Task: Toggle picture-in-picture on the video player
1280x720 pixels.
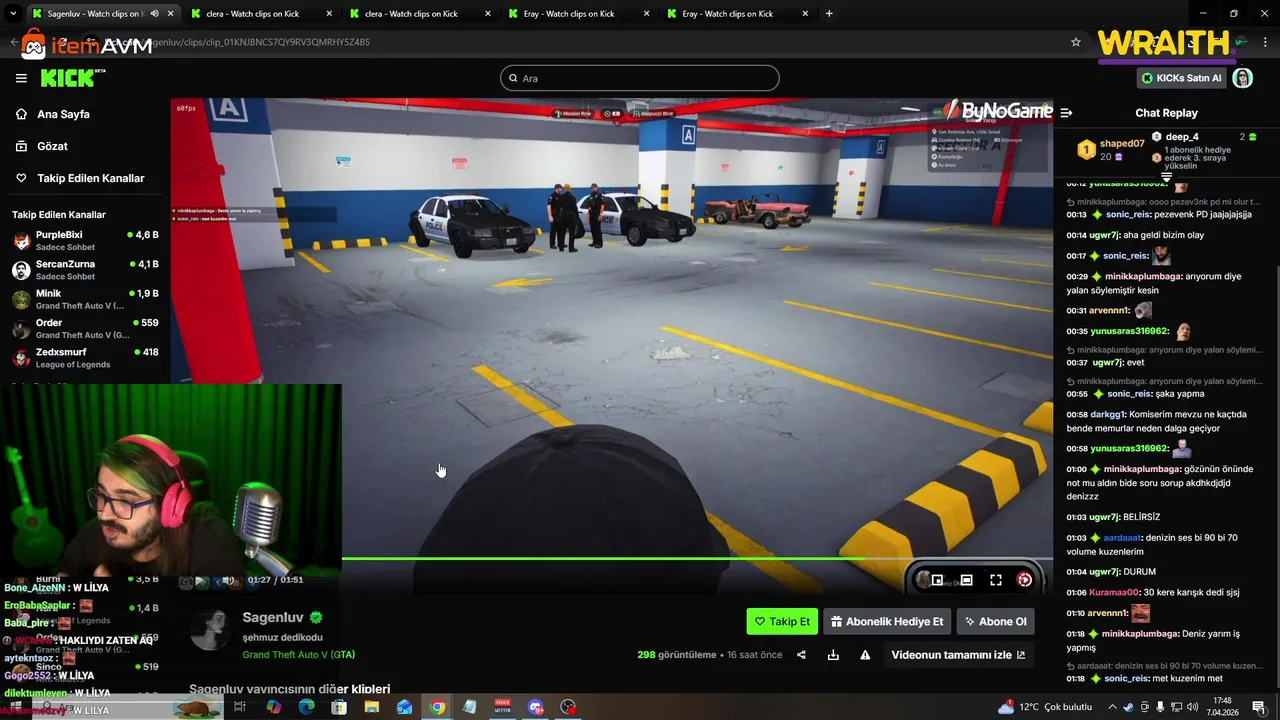Action: [x=937, y=580]
